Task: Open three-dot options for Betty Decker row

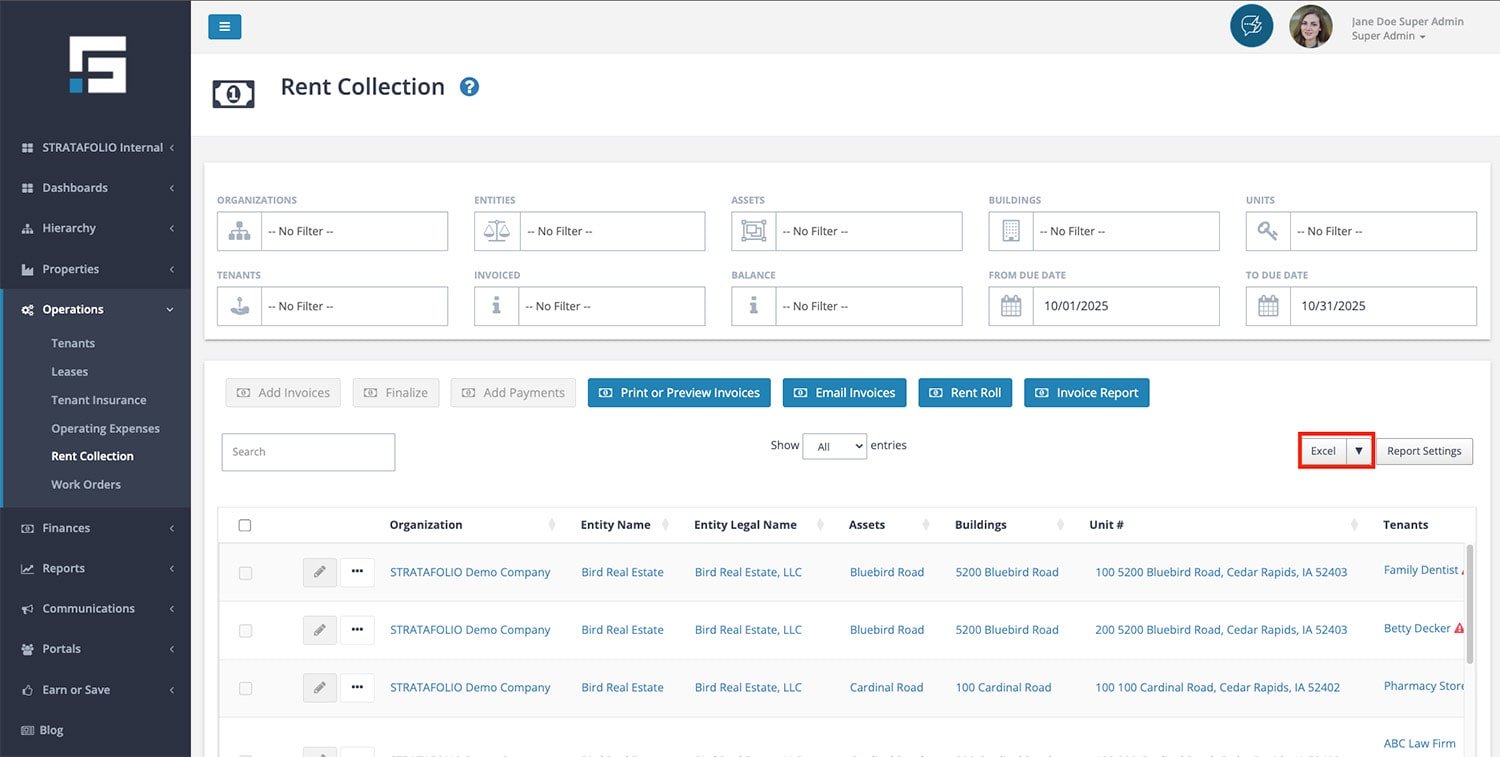Action: coord(357,630)
